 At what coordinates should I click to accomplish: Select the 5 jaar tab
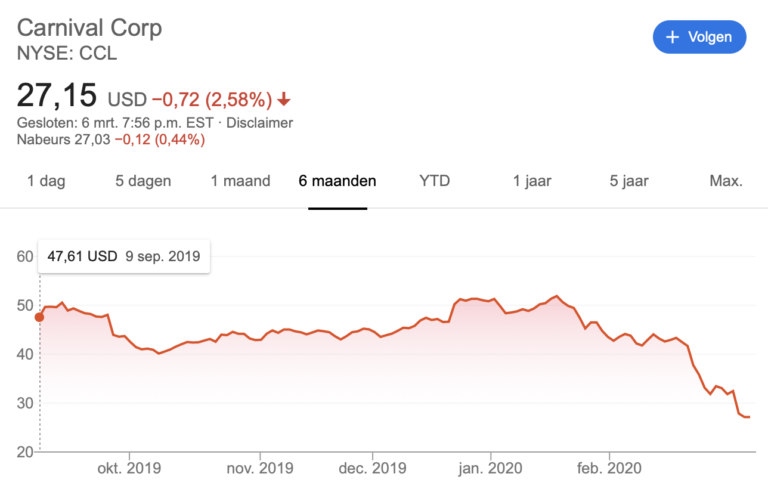tap(630, 181)
